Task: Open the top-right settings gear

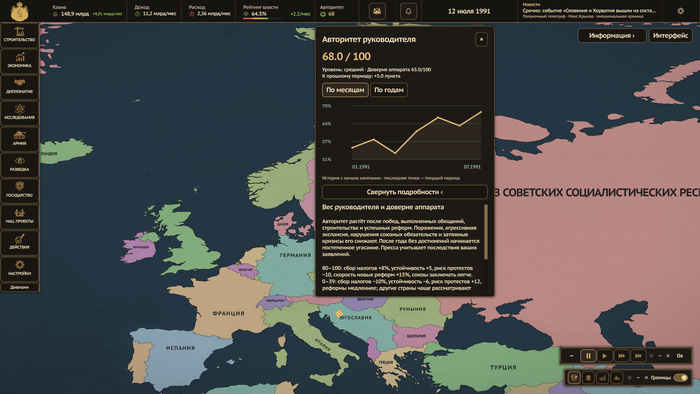Action: [x=680, y=11]
